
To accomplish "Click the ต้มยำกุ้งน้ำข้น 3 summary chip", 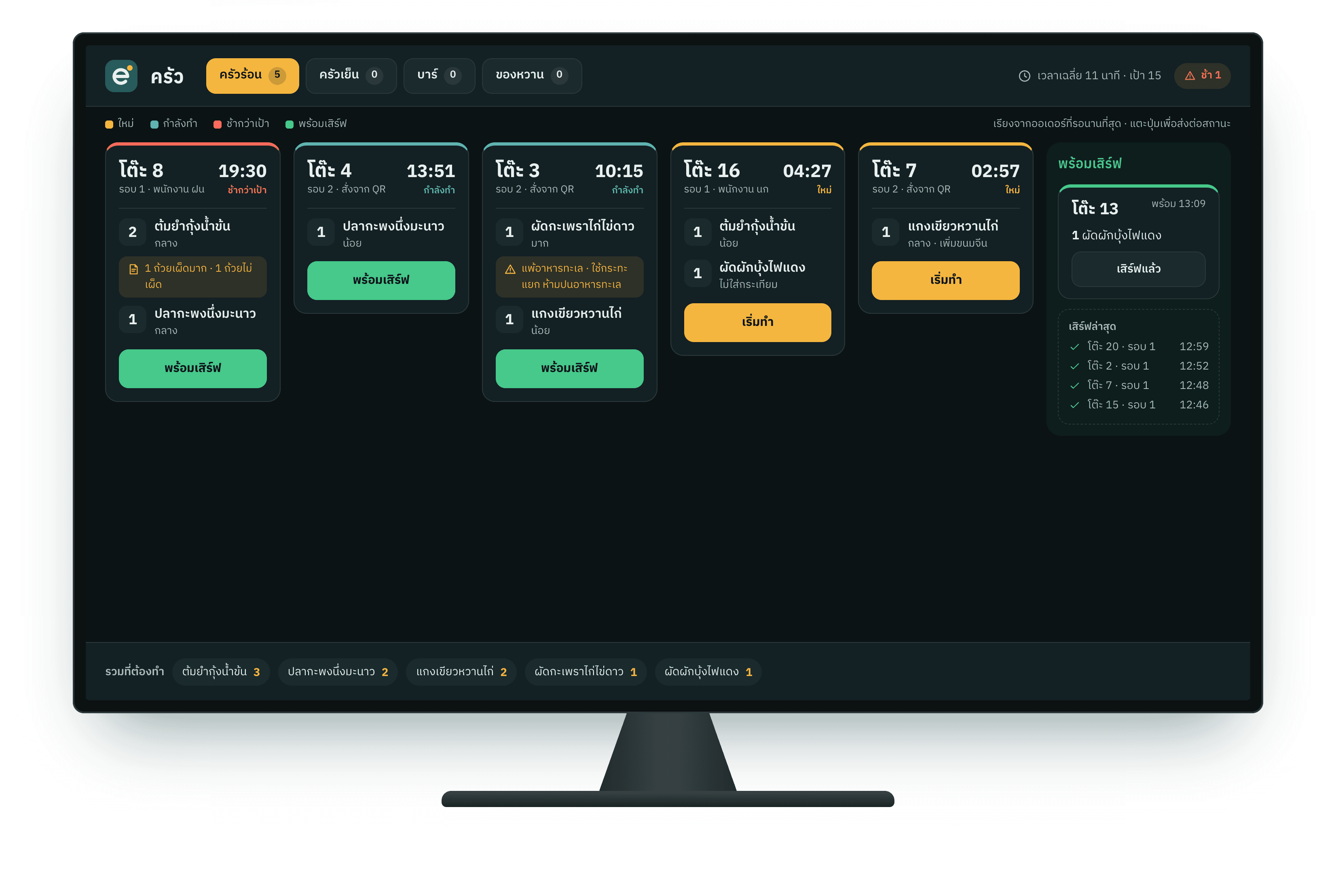I will 221,672.
